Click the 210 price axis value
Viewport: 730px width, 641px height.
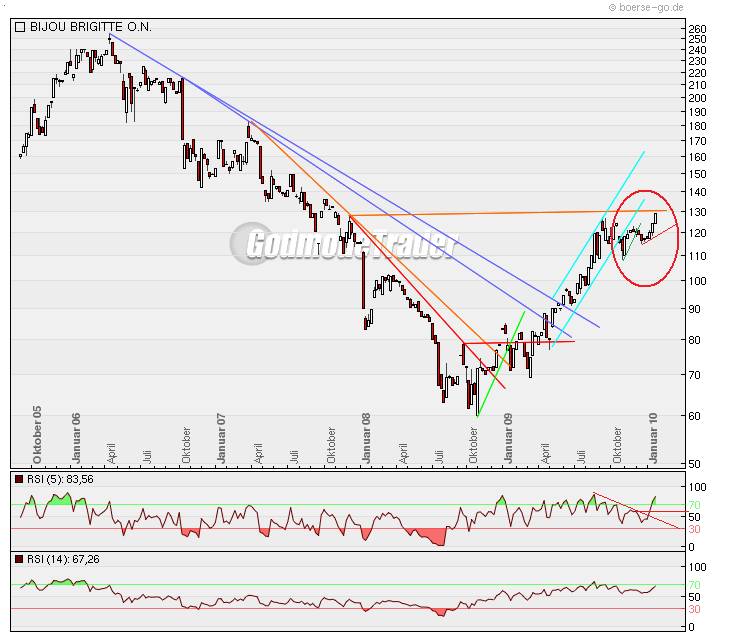tap(697, 85)
